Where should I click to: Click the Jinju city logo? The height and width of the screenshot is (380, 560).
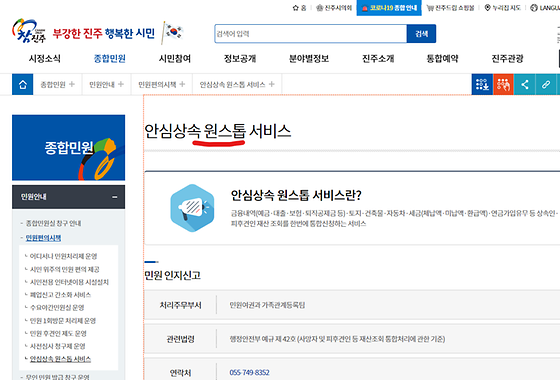(x=29, y=31)
